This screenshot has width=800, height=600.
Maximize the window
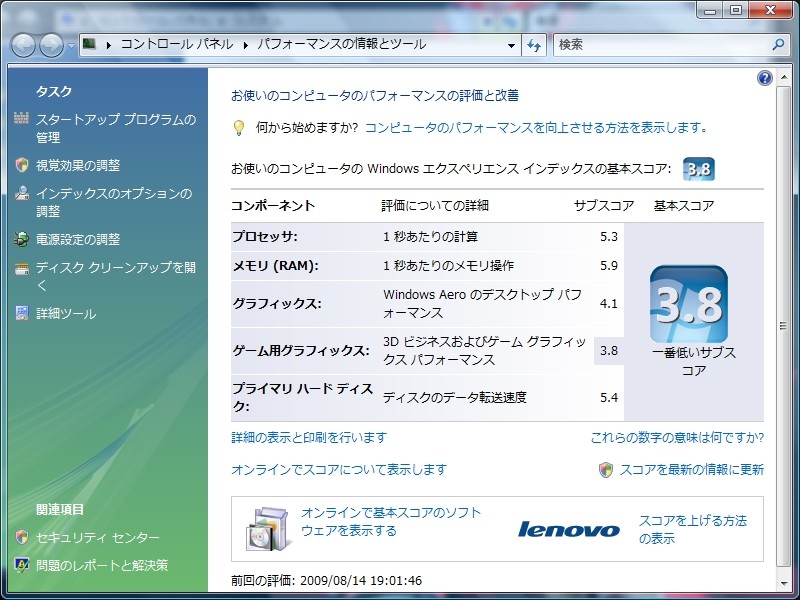click(x=736, y=10)
